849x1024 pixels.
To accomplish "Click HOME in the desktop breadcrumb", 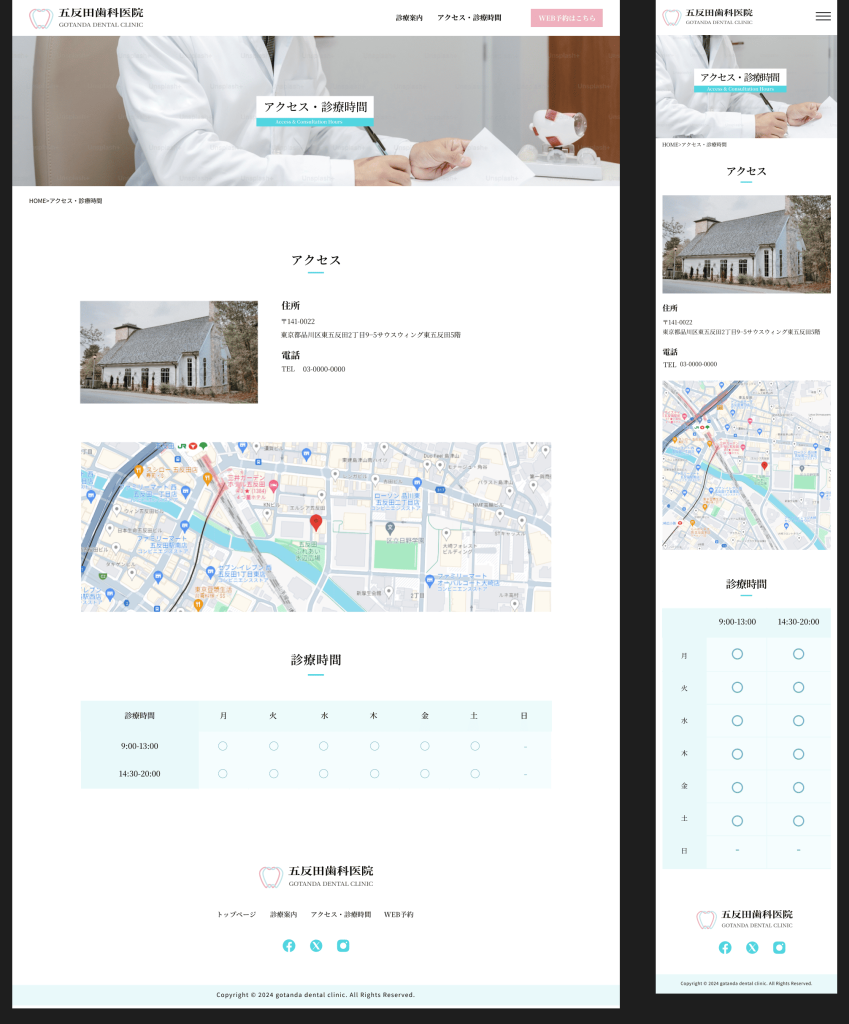I will [37, 201].
